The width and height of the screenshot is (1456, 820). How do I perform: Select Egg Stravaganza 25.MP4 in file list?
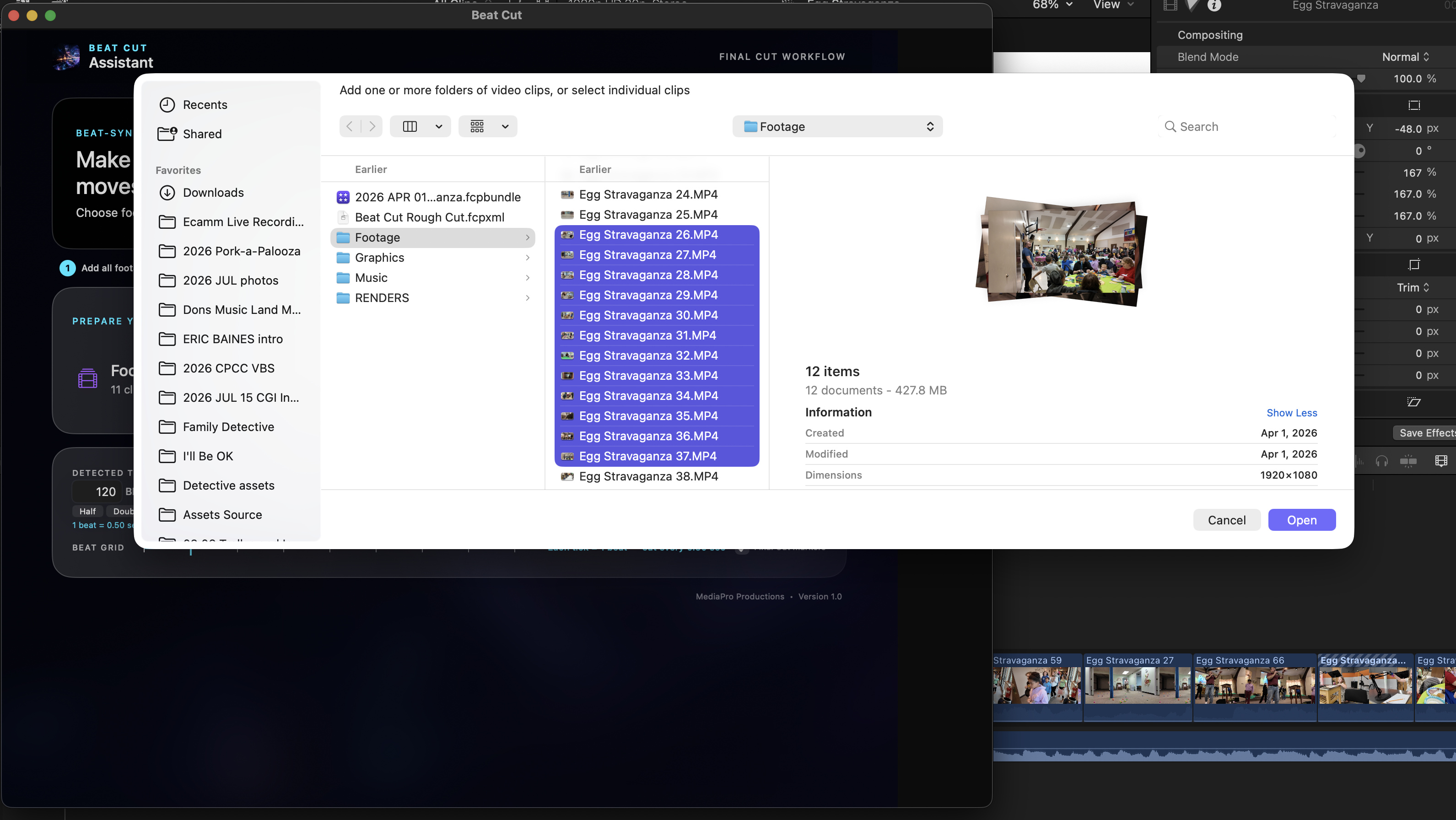pyautogui.click(x=656, y=215)
